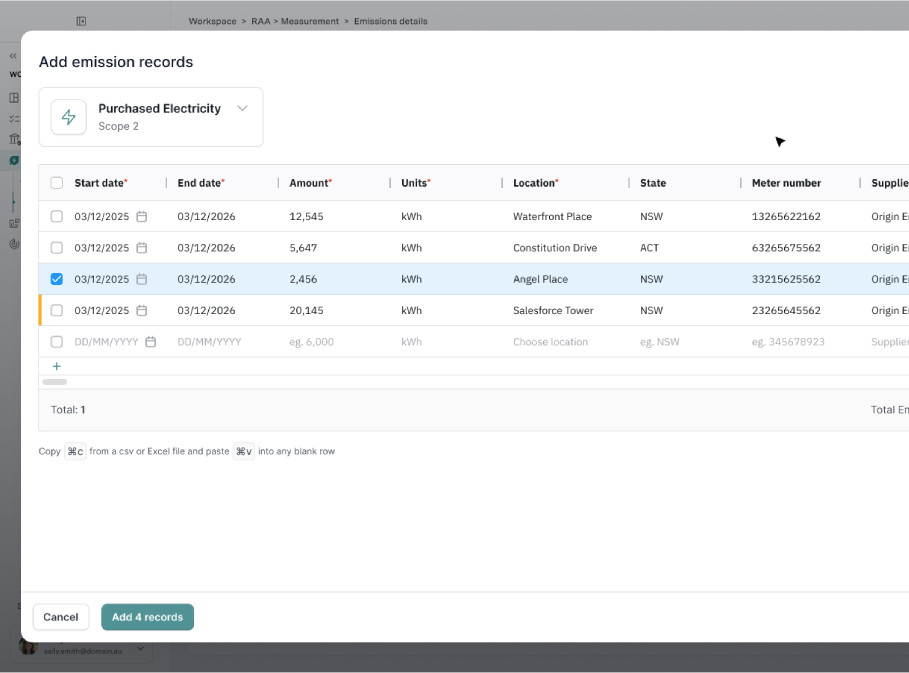Click the End date field in the blank row
Image resolution: width=909 pixels, height=673 pixels.
(209, 341)
